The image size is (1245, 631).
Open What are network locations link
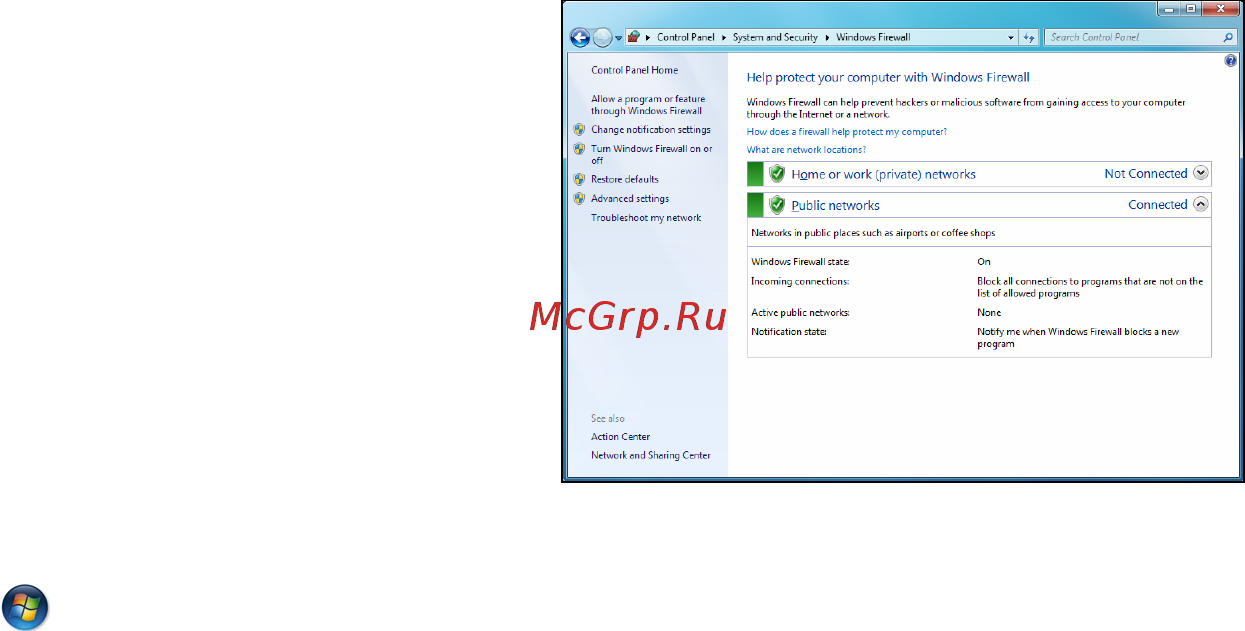(x=806, y=149)
